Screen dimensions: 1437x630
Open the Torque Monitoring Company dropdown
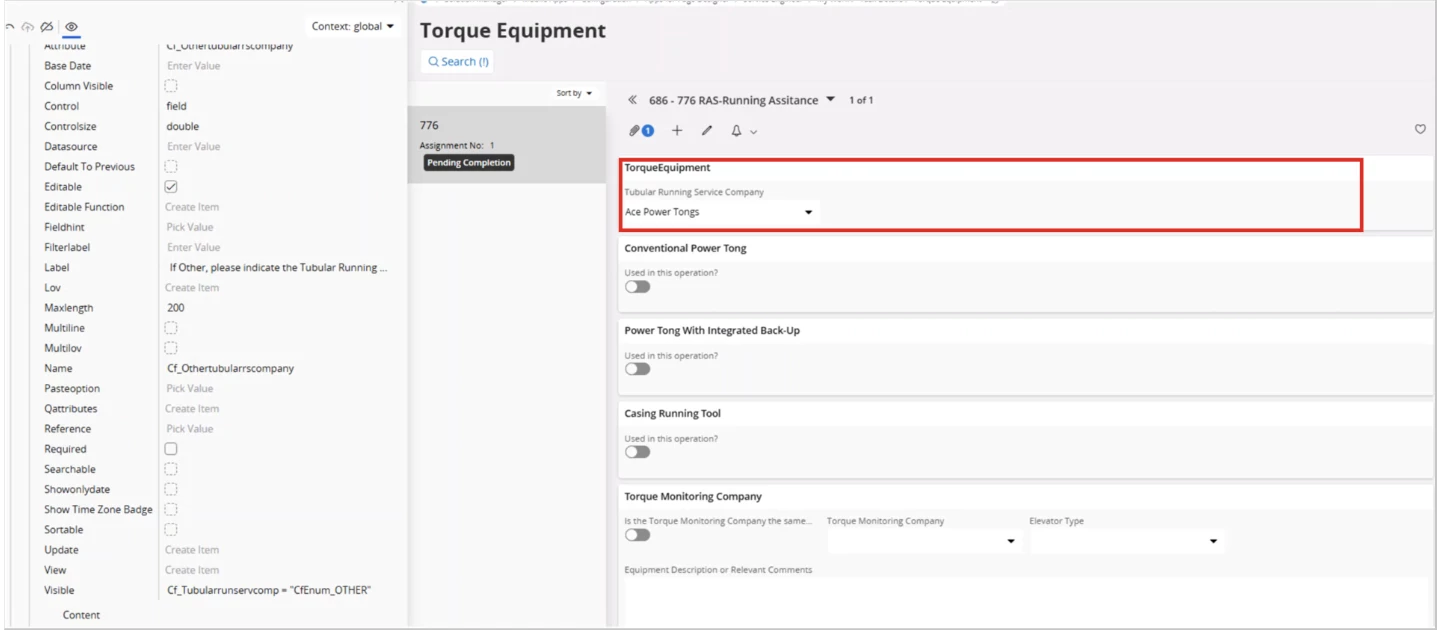click(924, 541)
